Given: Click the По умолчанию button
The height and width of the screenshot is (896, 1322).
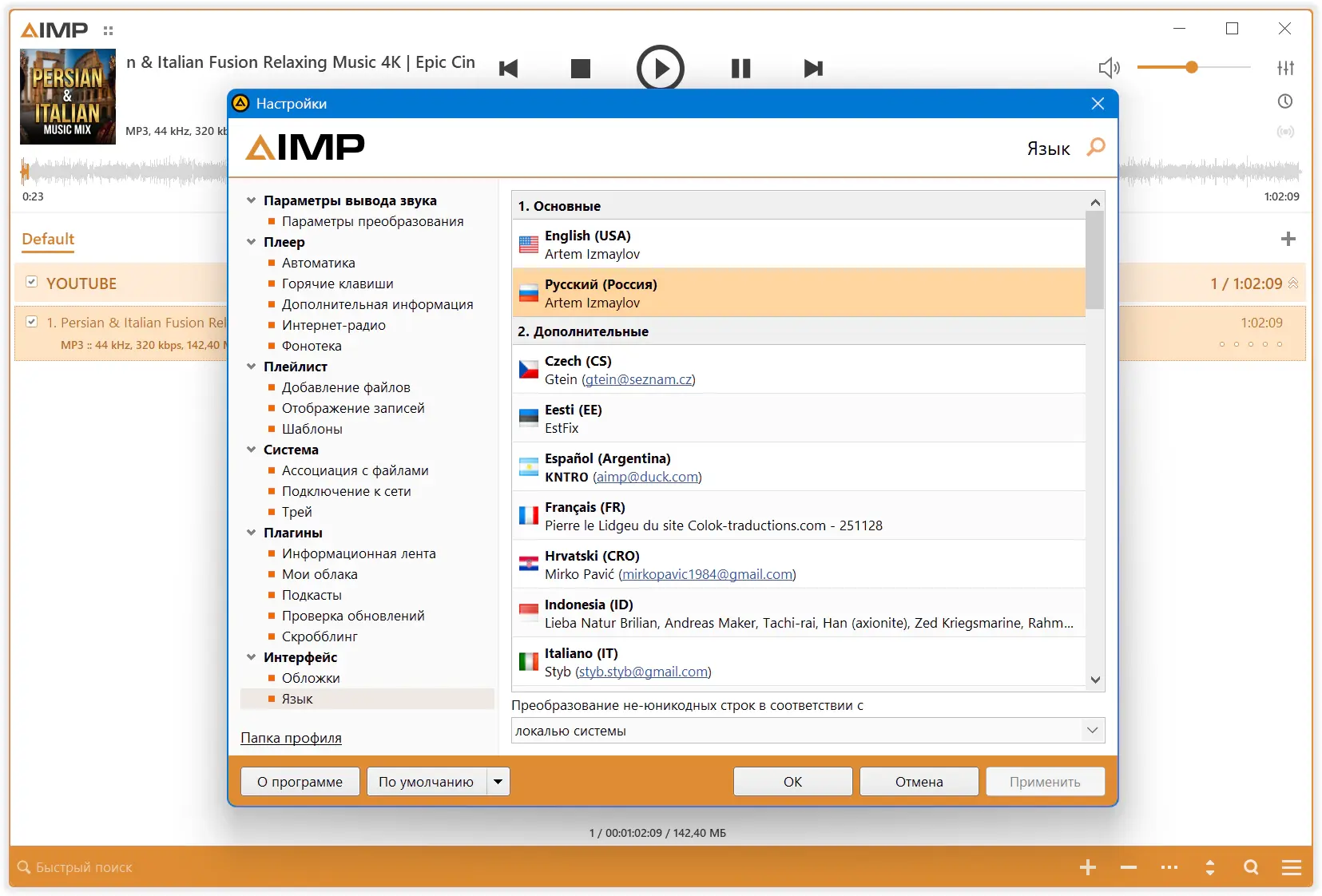Looking at the screenshot, I should 427,782.
